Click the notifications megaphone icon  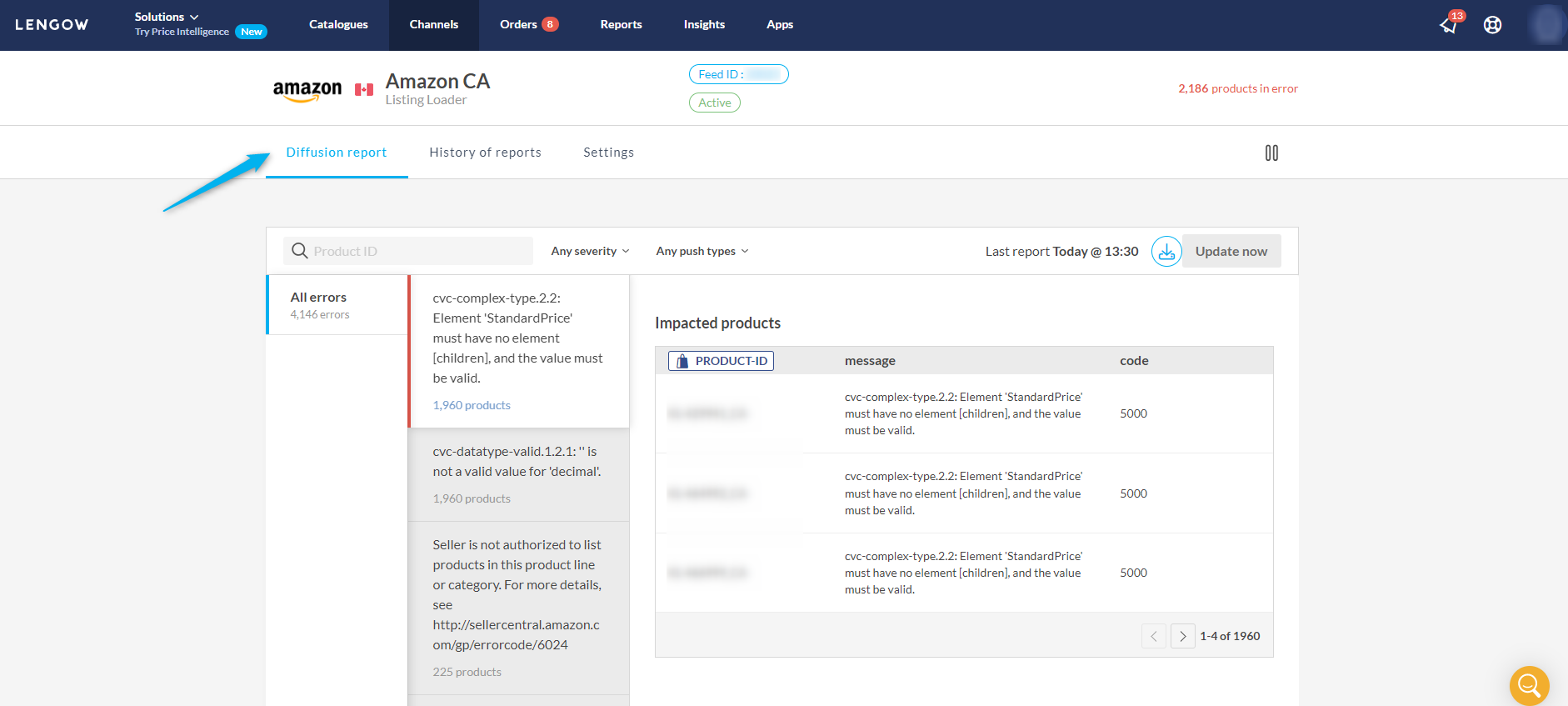[x=1449, y=25]
